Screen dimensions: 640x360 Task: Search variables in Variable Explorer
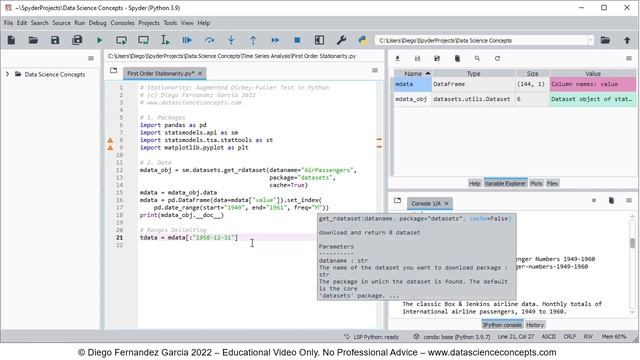pos(477,58)
